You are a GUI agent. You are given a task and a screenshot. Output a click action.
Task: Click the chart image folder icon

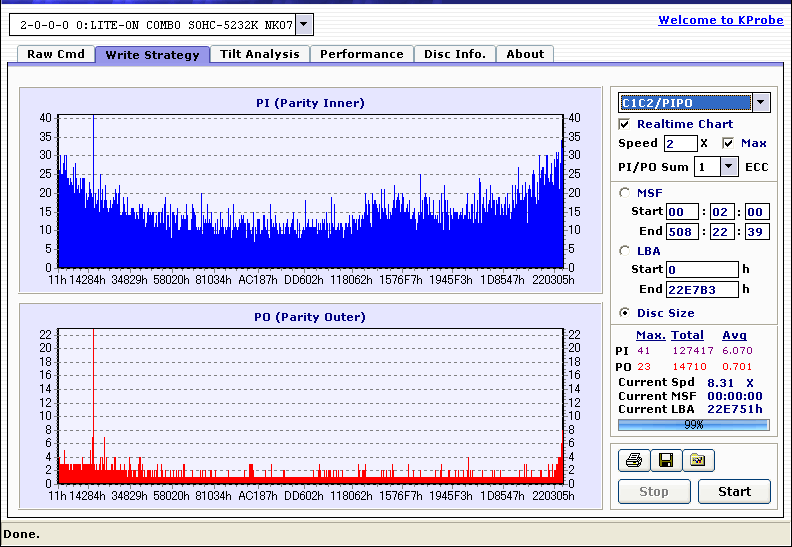point(698,460)
